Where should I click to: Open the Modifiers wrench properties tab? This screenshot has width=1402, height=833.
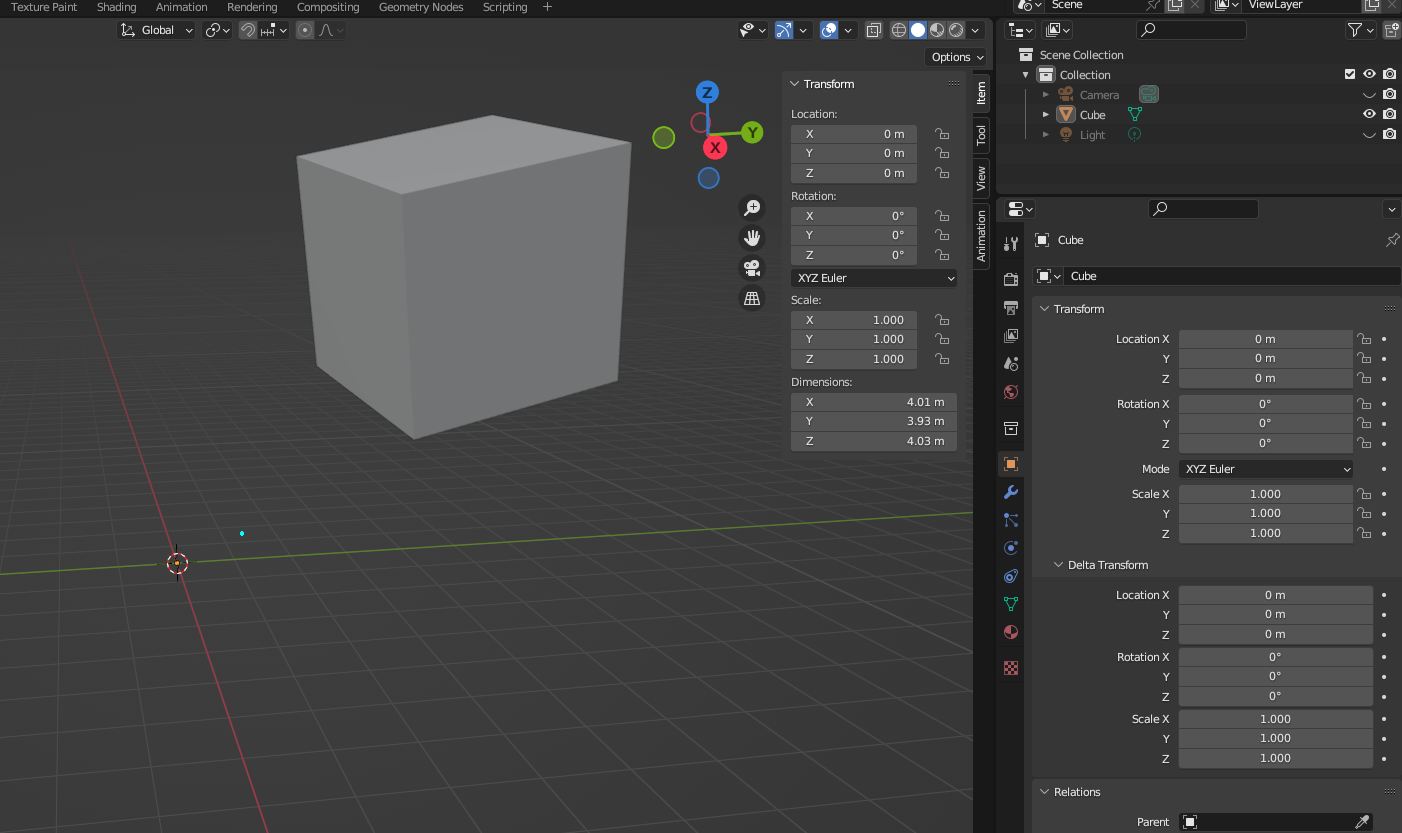(1011, 492)
